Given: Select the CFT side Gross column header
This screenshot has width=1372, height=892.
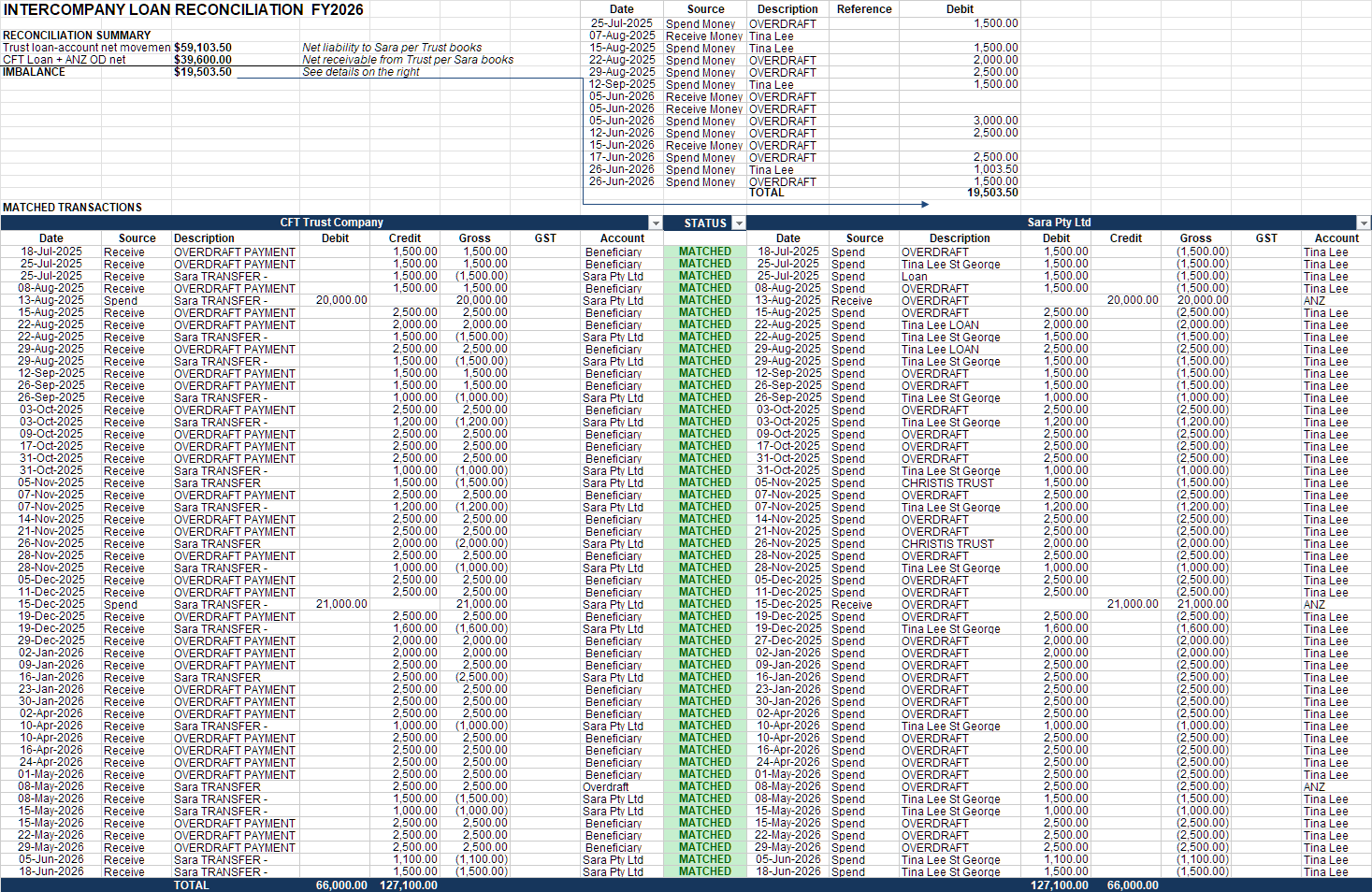Looking at the screenshot, I should (x=474, y=238).
